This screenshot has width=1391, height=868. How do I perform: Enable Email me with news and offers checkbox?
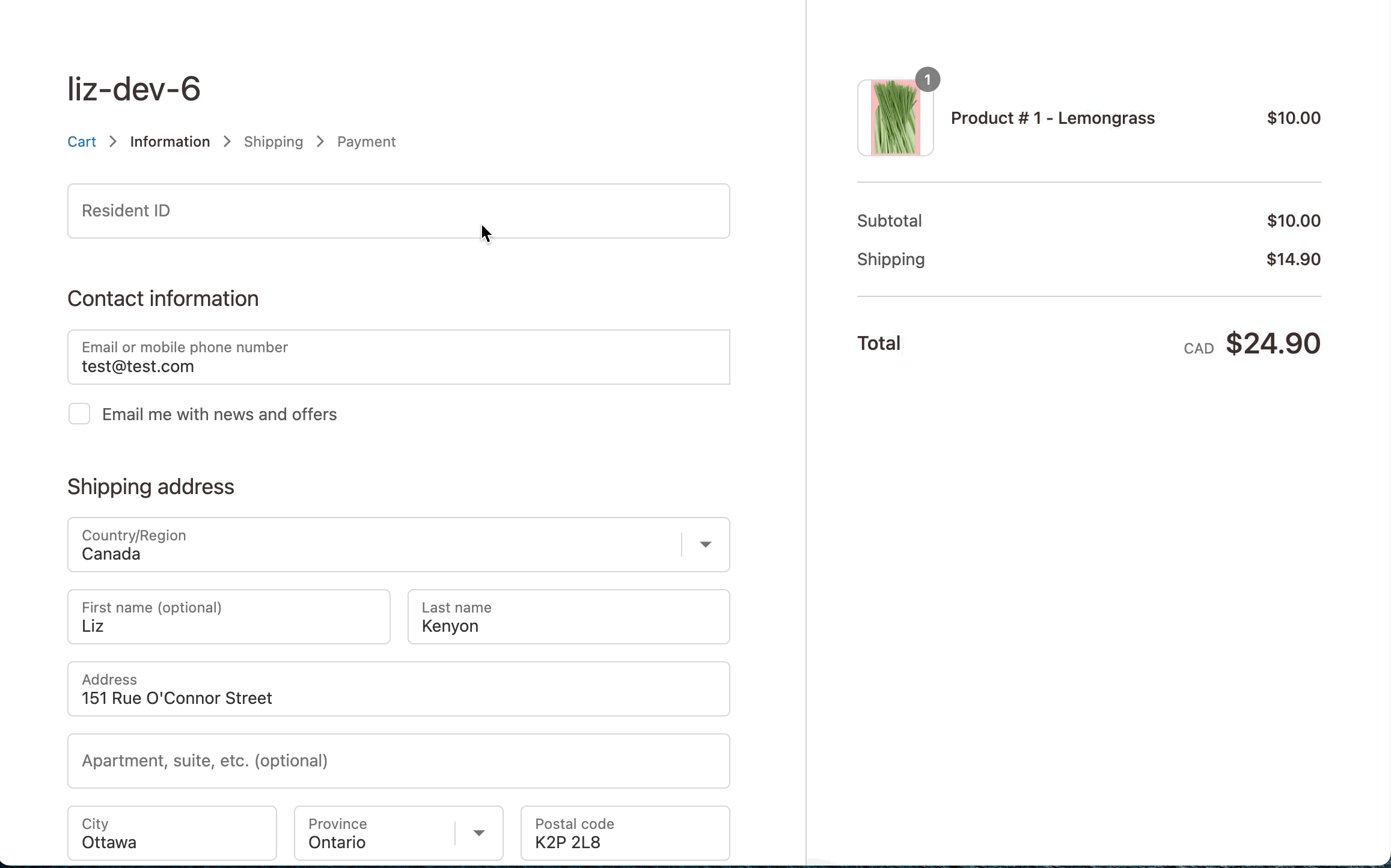tap(79, 414)
